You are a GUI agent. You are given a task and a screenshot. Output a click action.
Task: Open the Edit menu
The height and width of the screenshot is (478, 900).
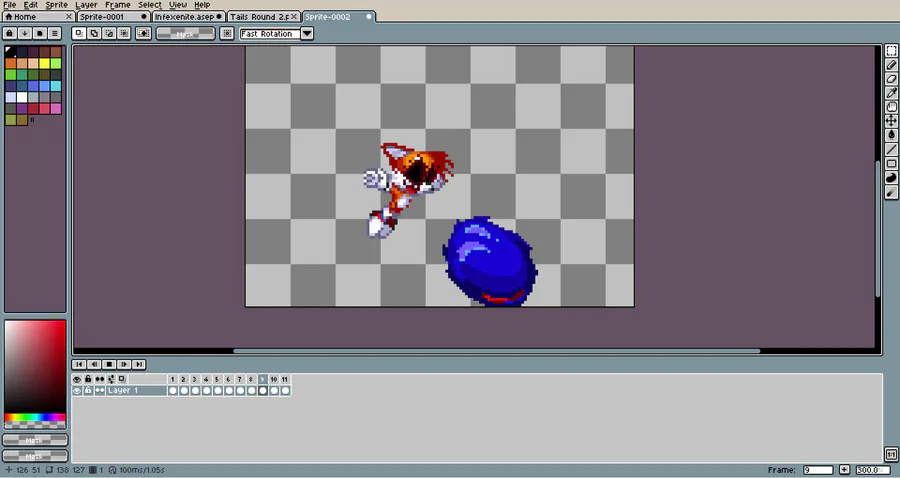click(x=30, y=5)
